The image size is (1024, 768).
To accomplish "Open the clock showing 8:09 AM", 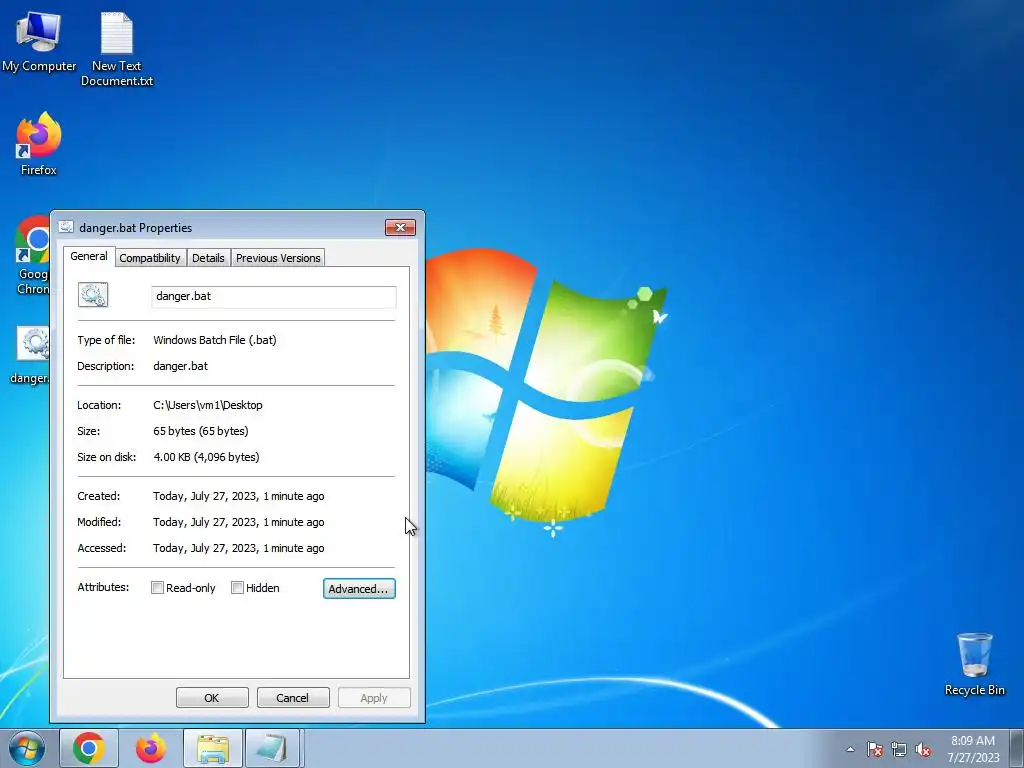I will 973,748.
